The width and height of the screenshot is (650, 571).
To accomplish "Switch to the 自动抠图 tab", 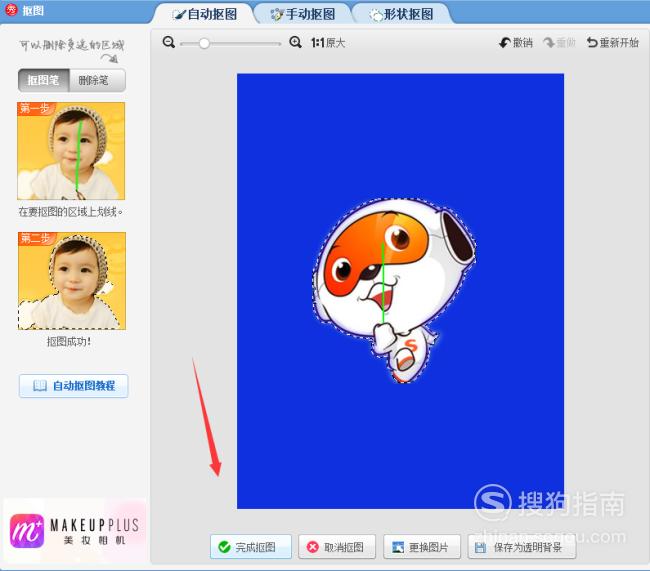I will (x=205, y=15).
